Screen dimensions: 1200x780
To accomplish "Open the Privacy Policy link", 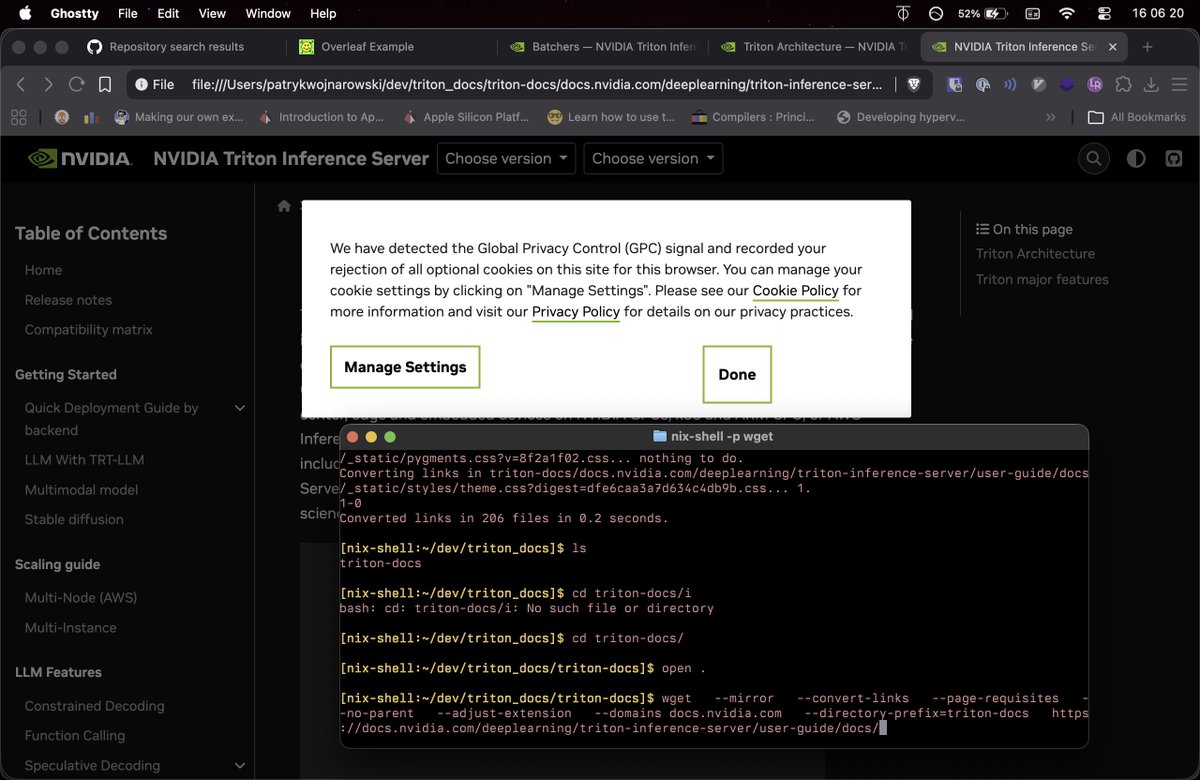I will click(575, 312).
